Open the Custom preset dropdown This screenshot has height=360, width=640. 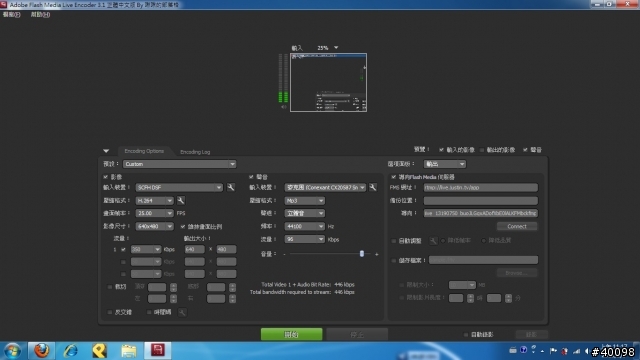179,164
